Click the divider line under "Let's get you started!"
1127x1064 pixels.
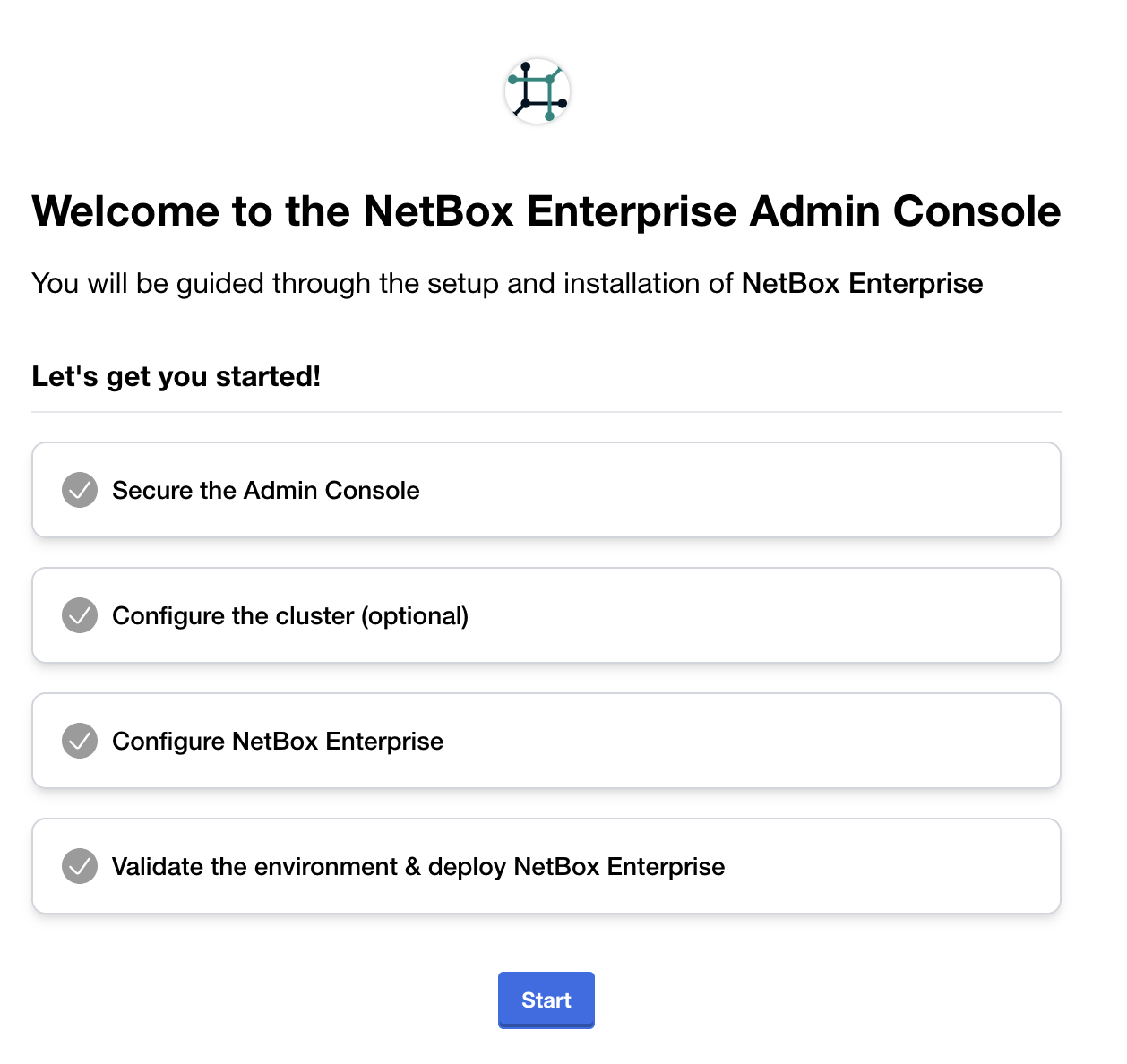[x=546, y=412]
